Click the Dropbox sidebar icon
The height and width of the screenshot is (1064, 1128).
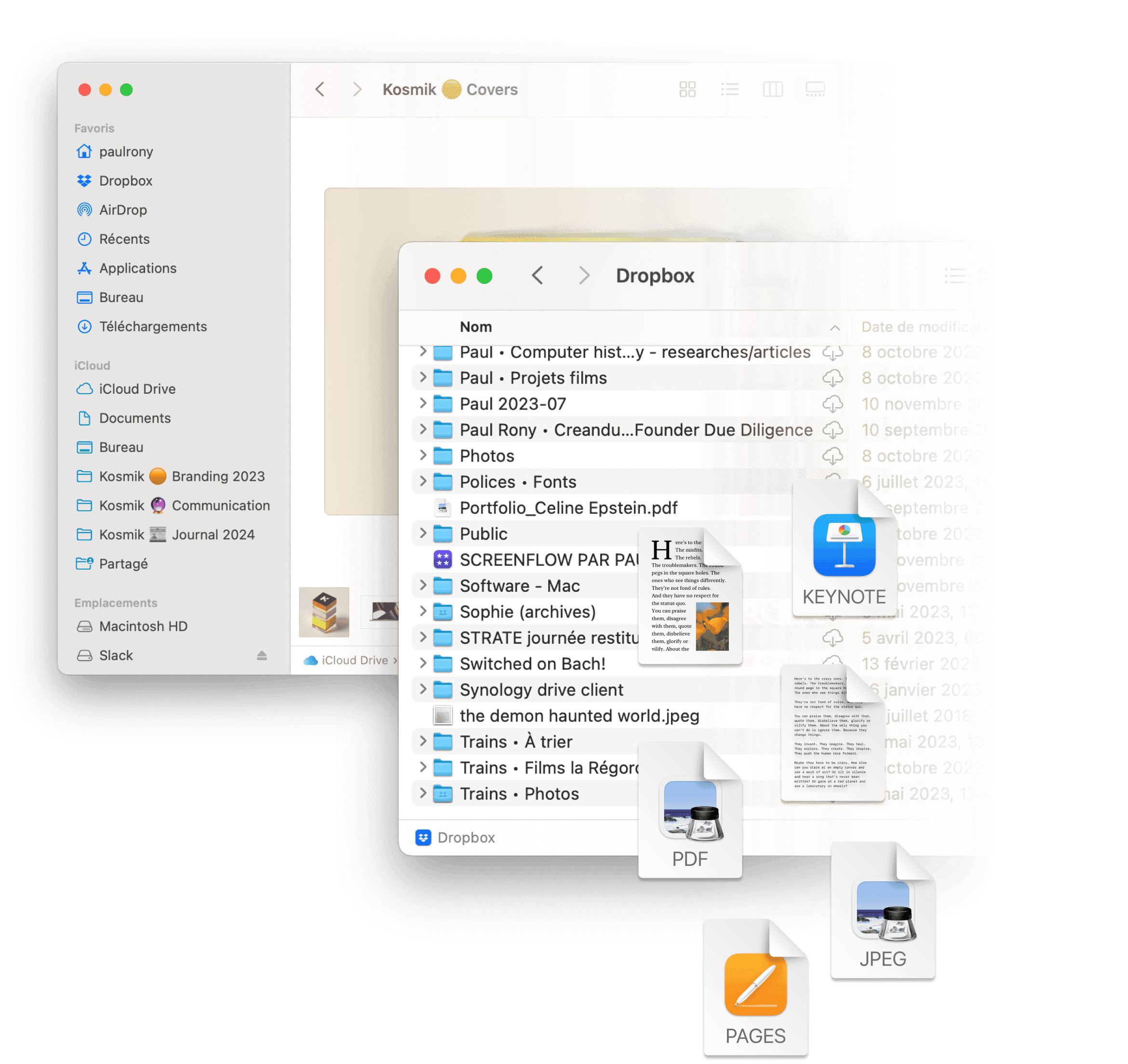tap(84, 180)
